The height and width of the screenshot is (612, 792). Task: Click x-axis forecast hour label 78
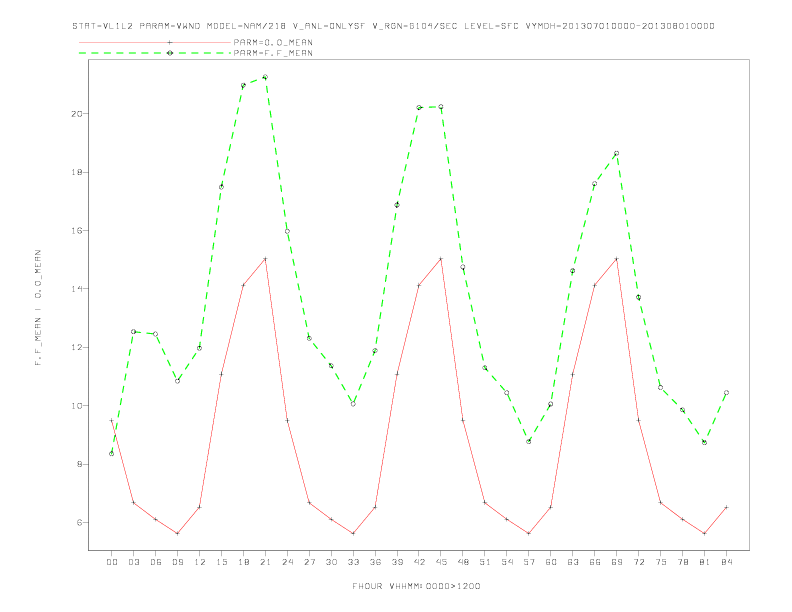[x=682, y=562]
